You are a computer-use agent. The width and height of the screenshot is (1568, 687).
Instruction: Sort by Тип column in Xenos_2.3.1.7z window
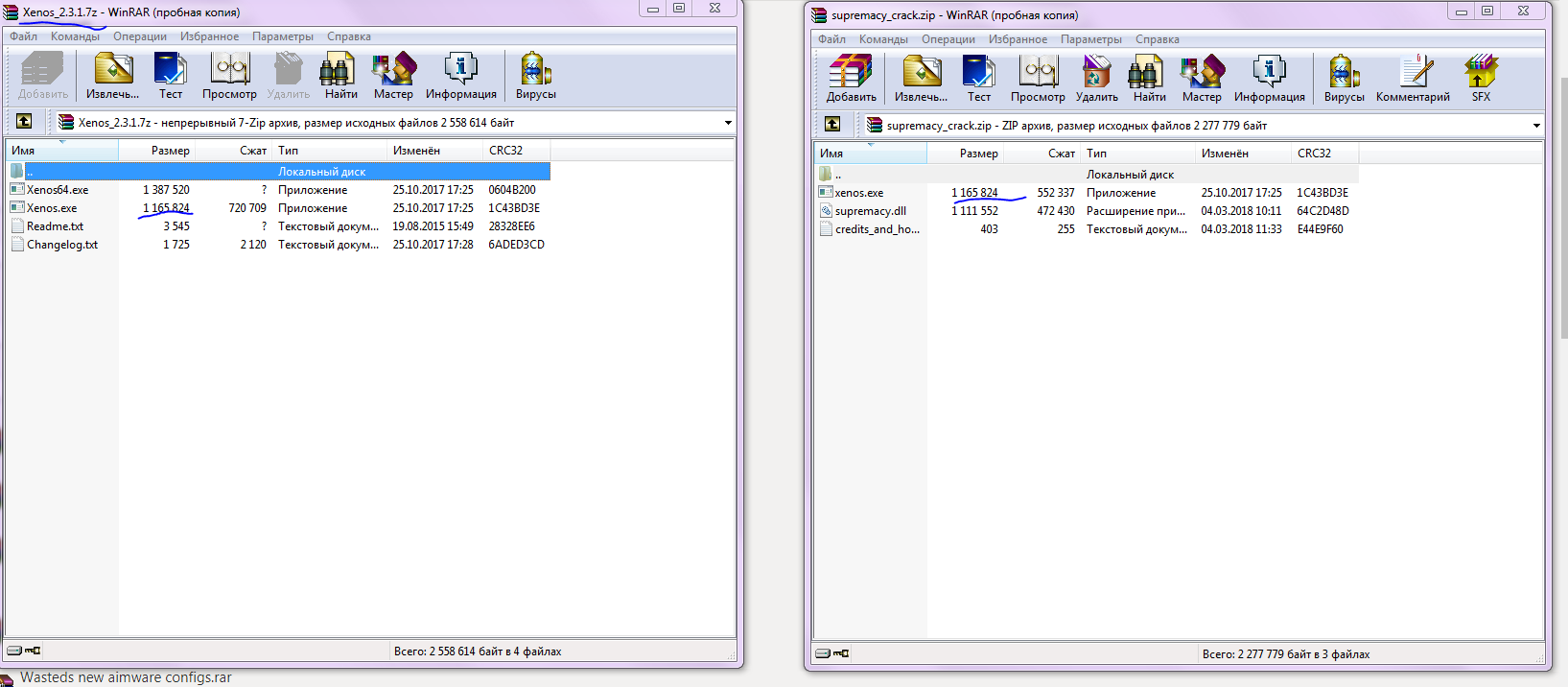click(330, 151)
